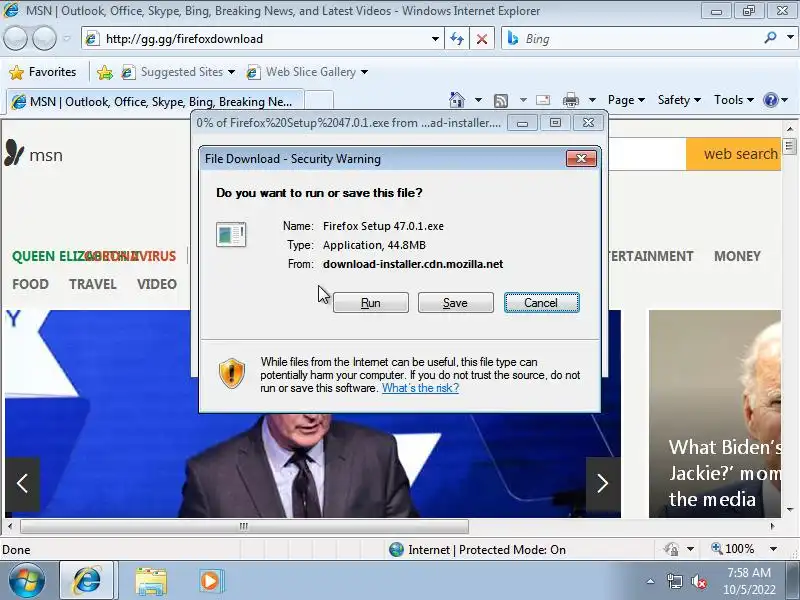Screen dimensions: 800x600
Task: Close the Security Warning dialog
Action: pyautogui.click(x=581, y=159)
